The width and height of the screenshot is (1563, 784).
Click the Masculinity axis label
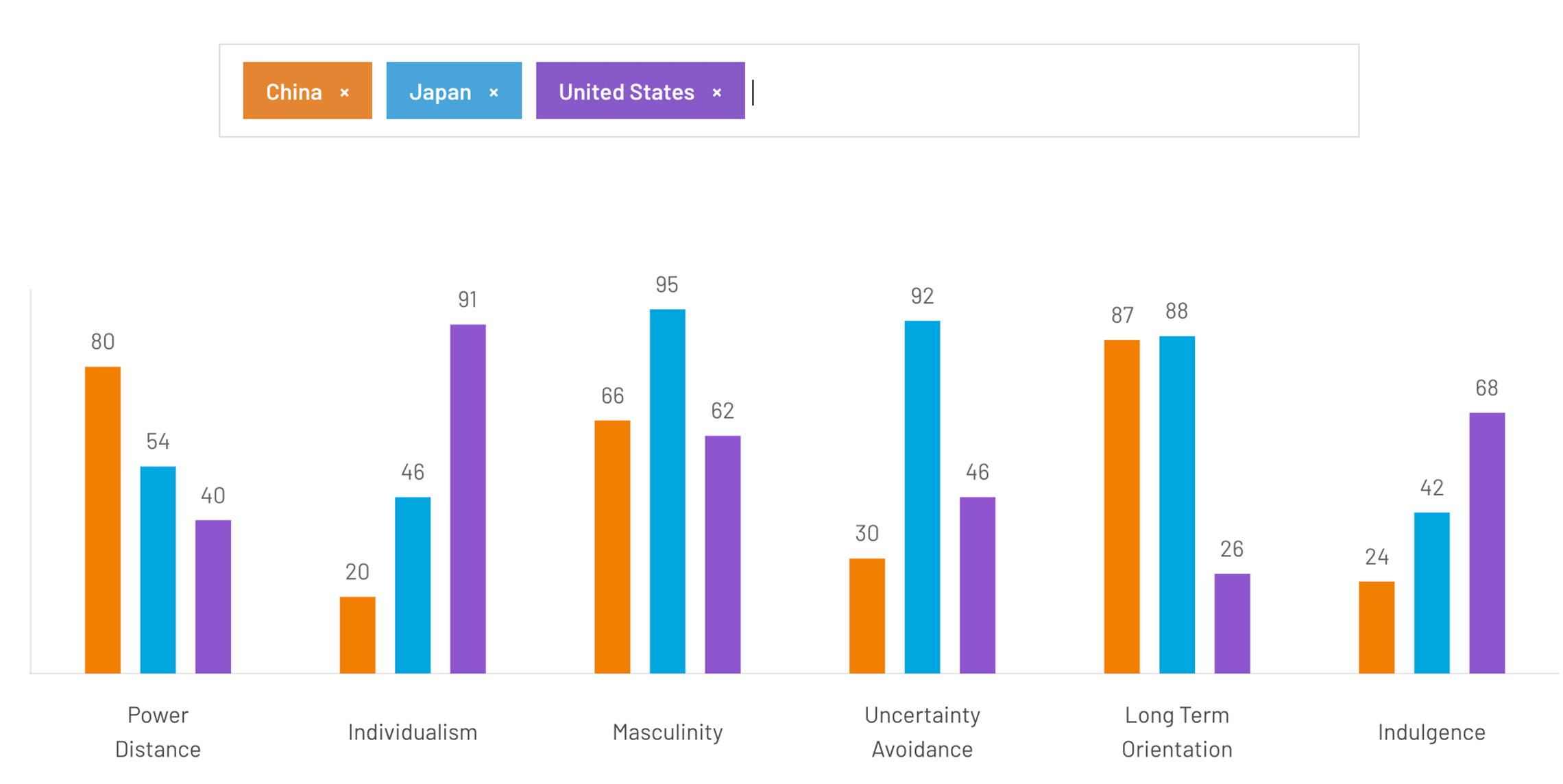(667, 731)
